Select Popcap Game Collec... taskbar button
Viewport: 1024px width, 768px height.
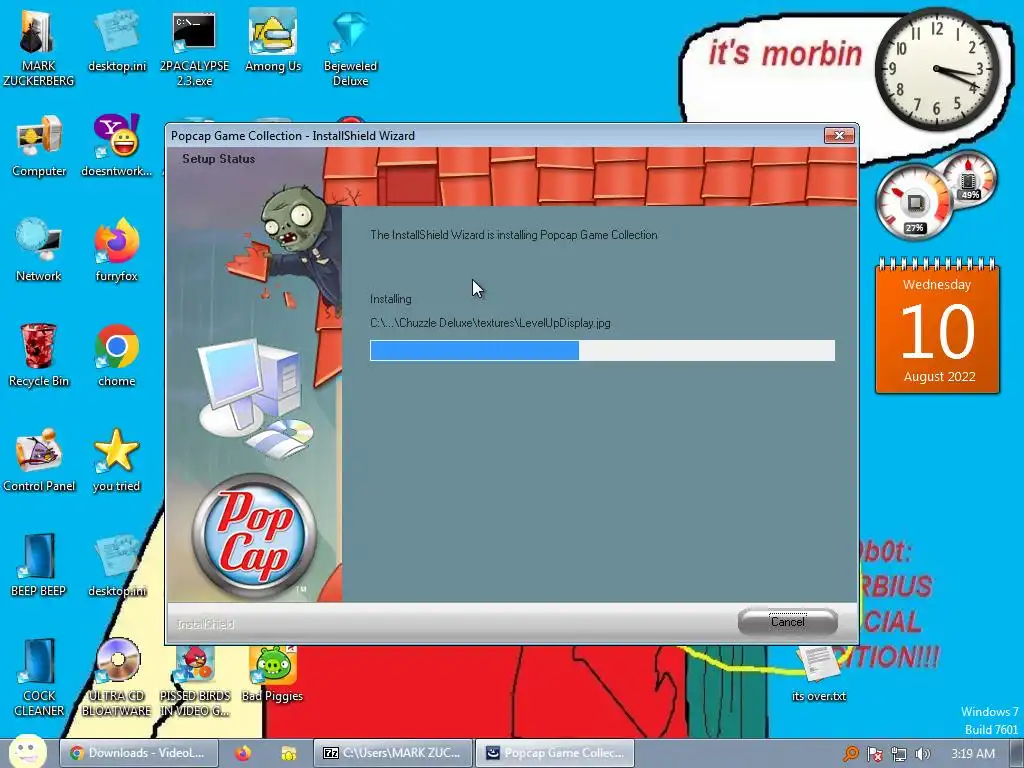[554, 753]
